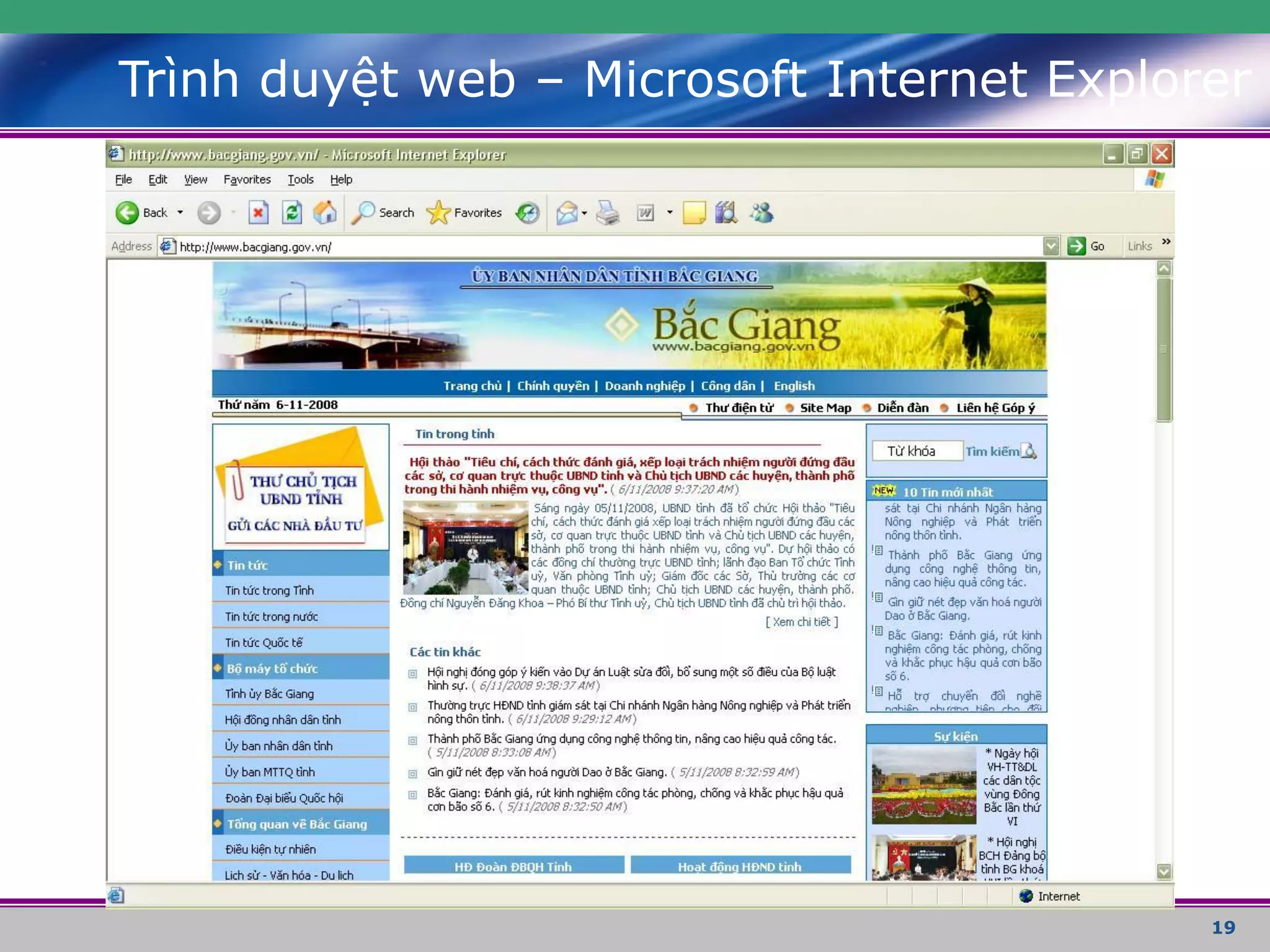This screenshot has height=952, width=1270.
Task: Open Edit with Word dropdown arrow
Action: (x=670, y=213)
